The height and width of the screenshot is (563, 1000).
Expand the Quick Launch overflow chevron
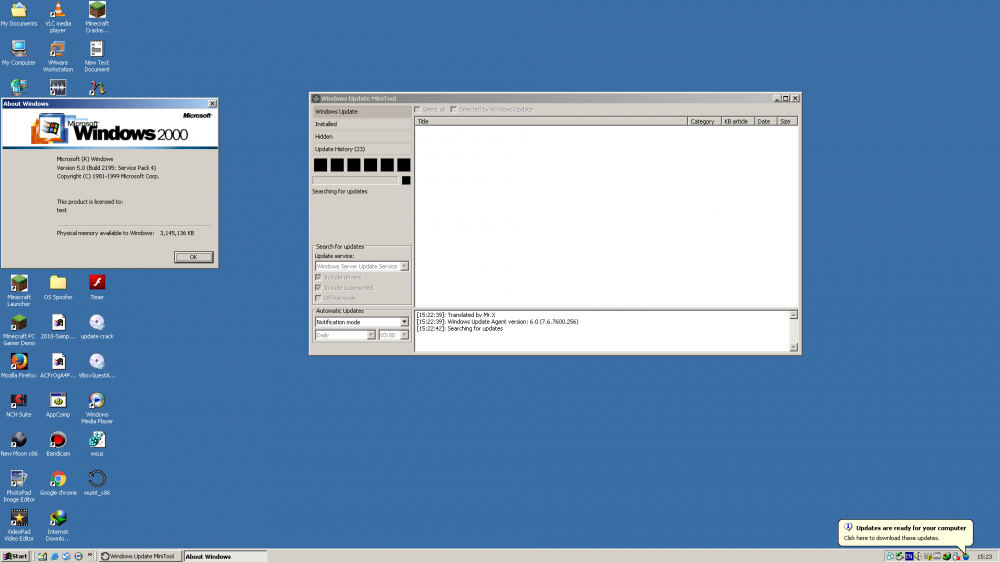pos(90,555)
